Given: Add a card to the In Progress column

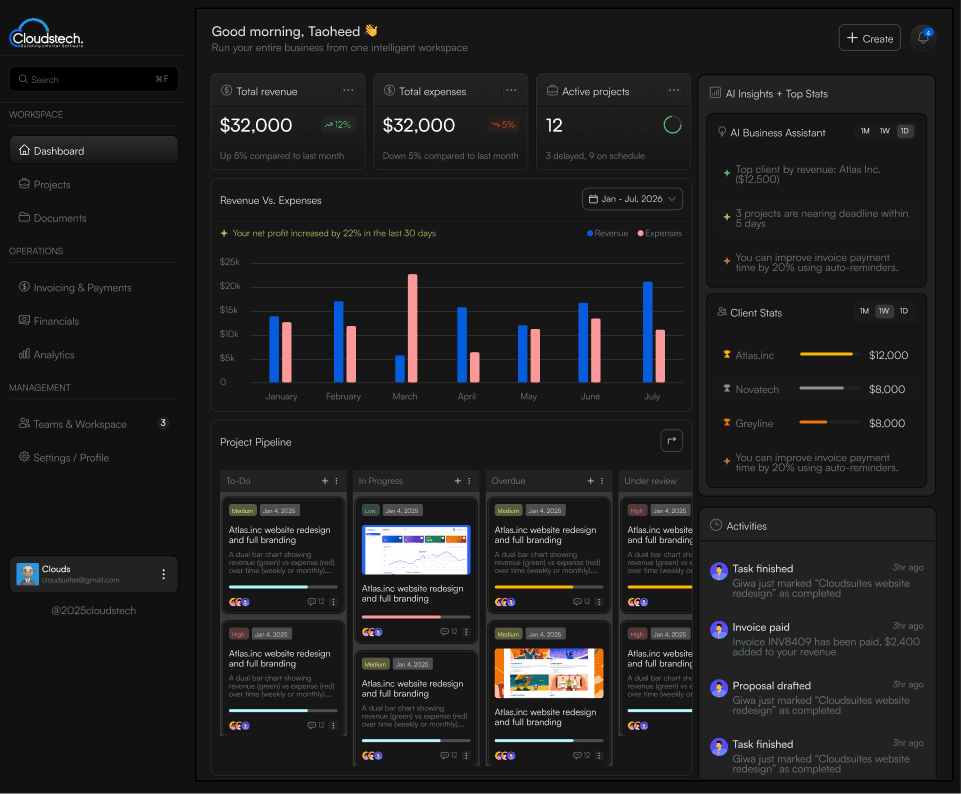Looking at the screenshot, I should coord(458,481).
